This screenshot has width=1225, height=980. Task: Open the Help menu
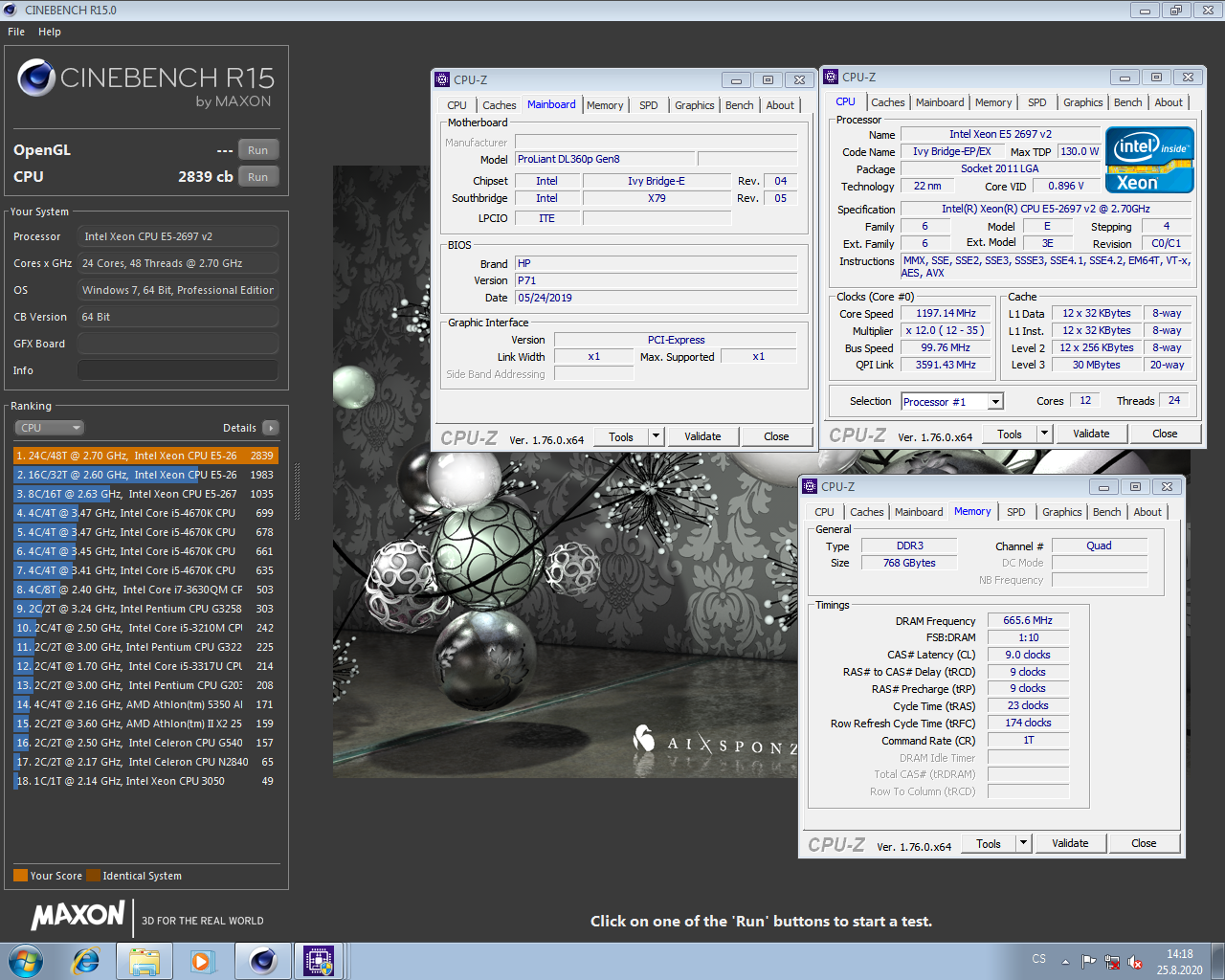click(x=50, y=32)
